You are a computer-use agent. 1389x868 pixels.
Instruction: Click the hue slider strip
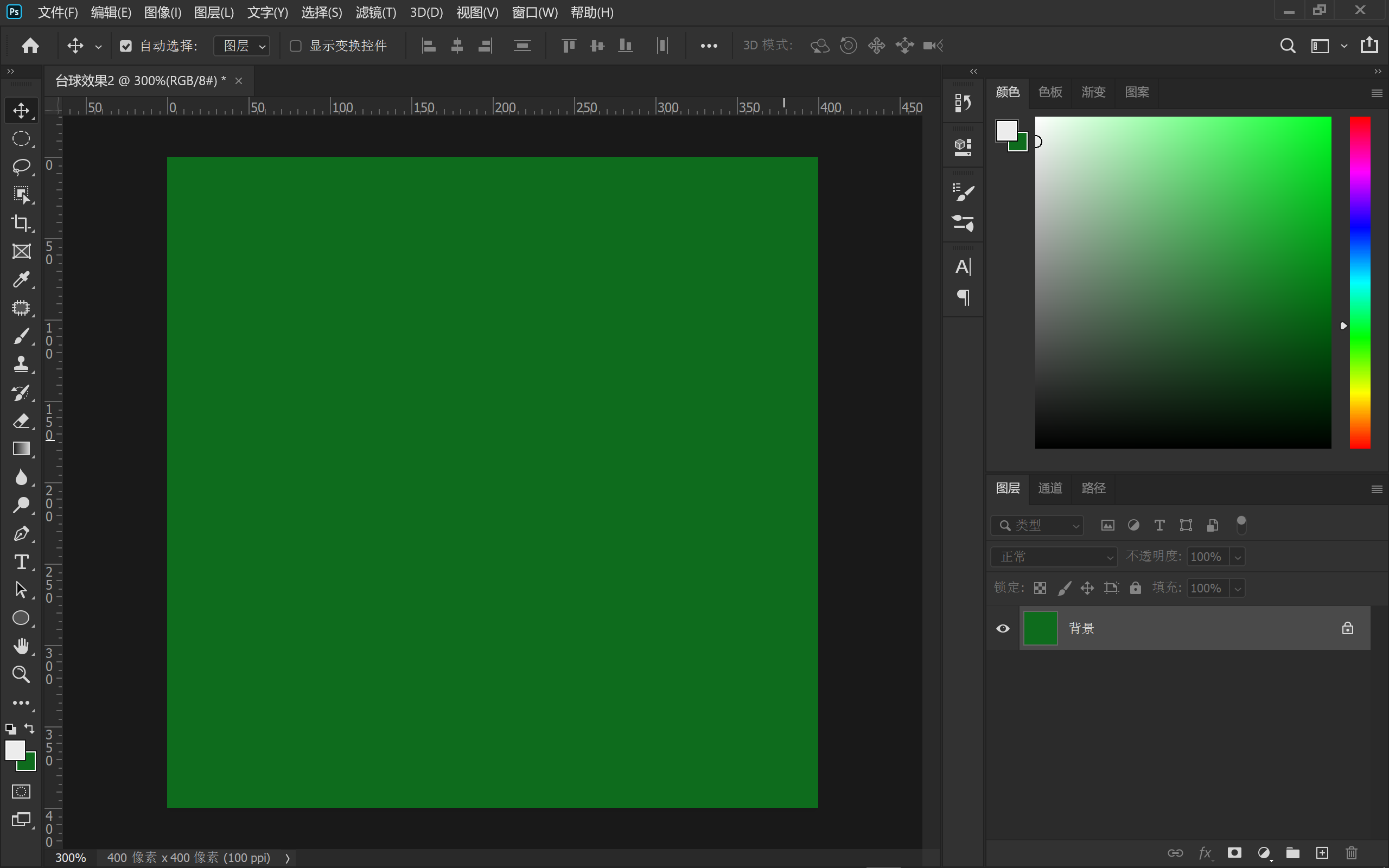click(1359, 283)
